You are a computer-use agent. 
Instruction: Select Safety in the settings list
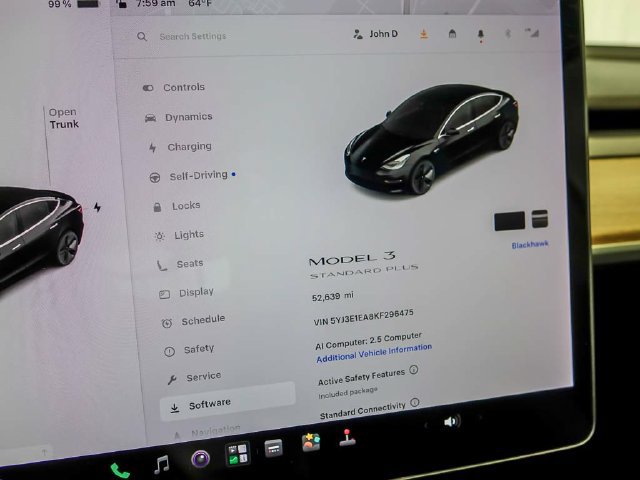coord(189,350)
